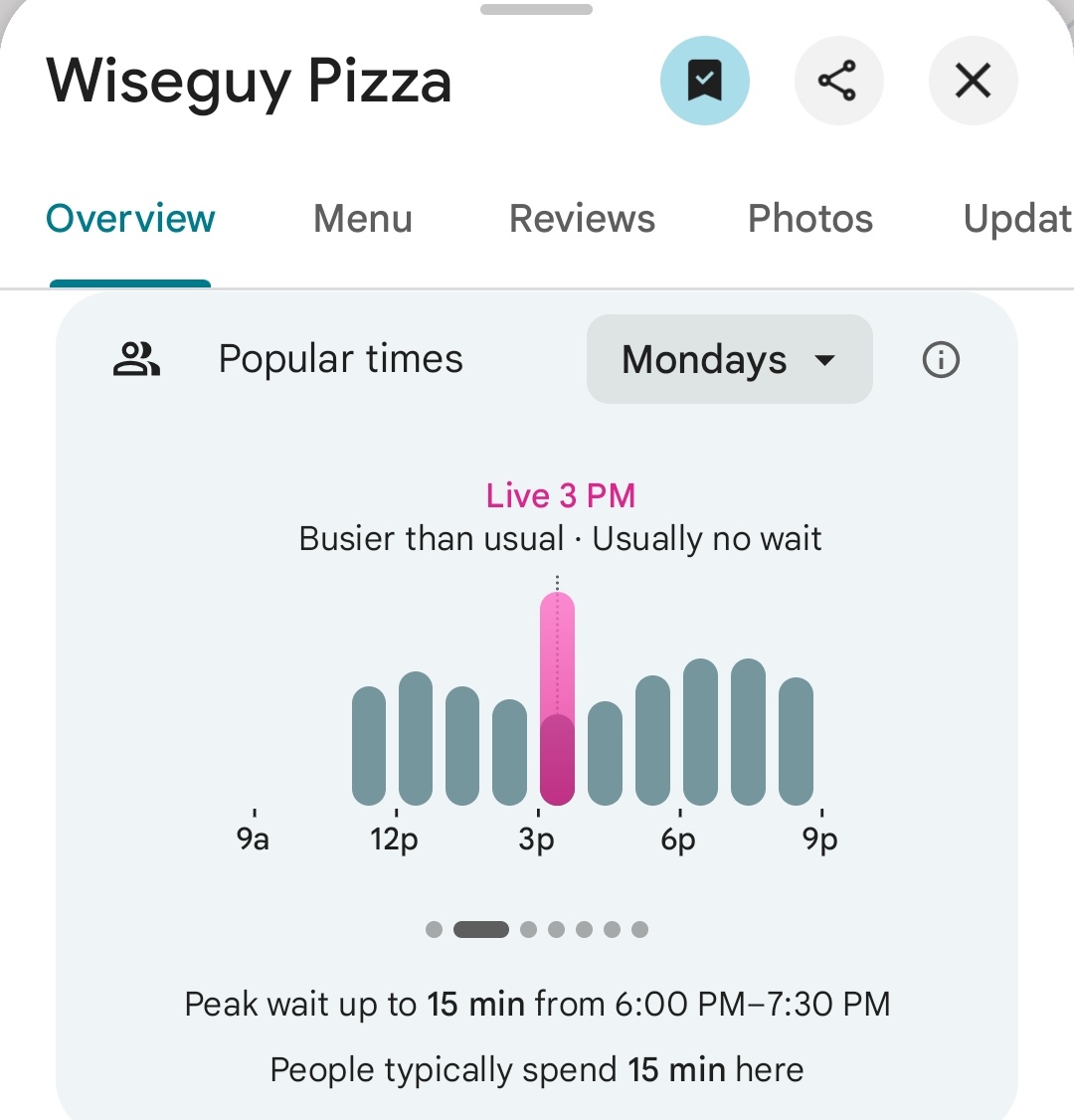
Task: Tap the share icon
Action: [x=838, y=82]
